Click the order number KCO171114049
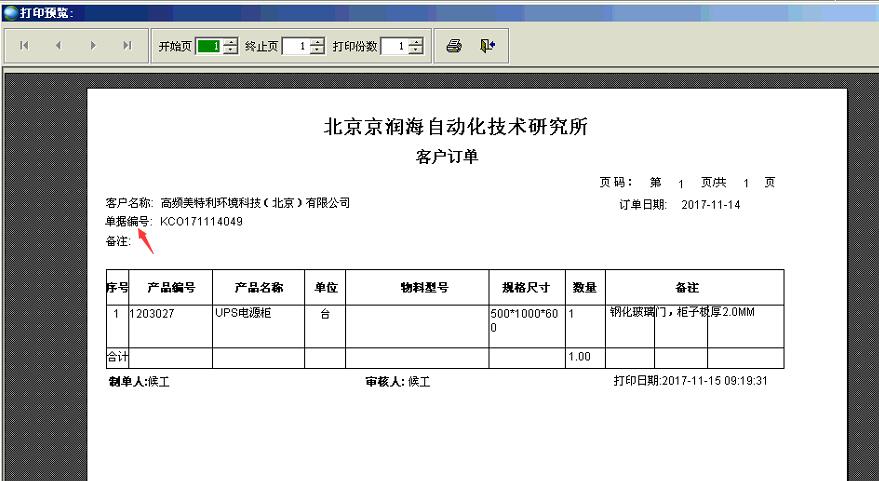The image size is (879, 481). click(201, 222)
